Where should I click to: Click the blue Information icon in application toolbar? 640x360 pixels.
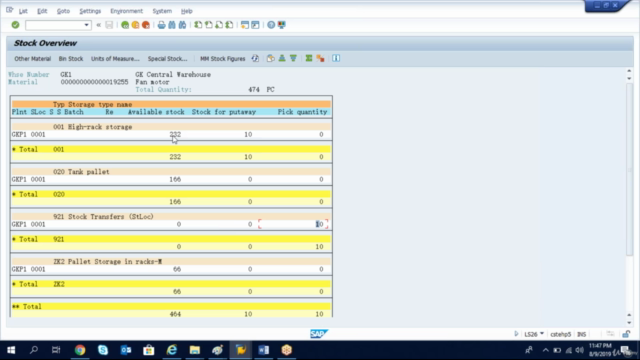click(x=336, y=58)
